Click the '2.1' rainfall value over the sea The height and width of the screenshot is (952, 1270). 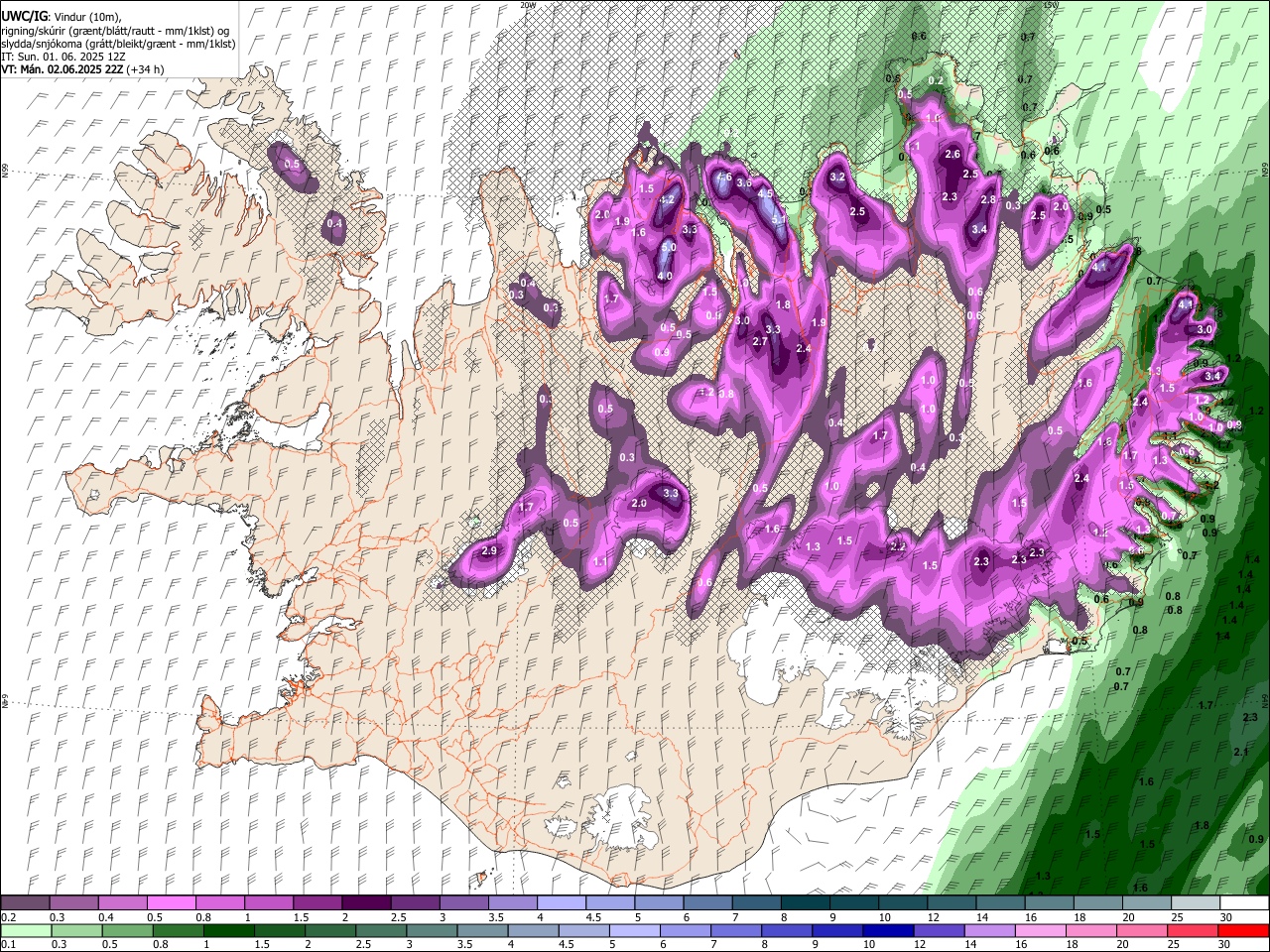pos(1240,753)
